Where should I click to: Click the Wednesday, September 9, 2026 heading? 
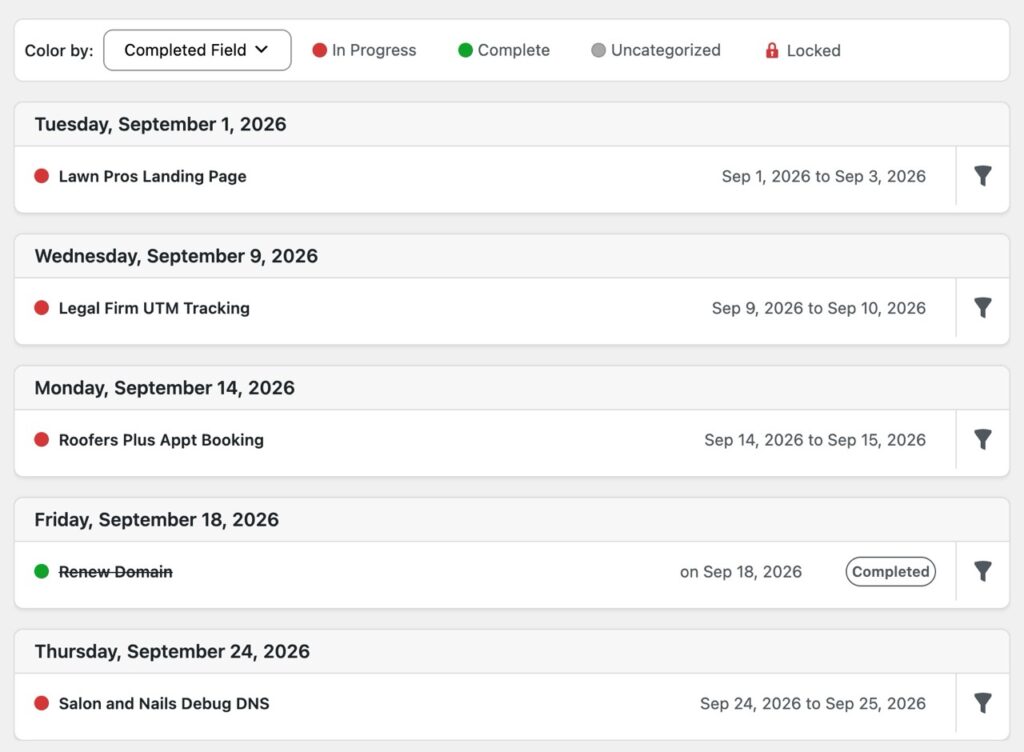tap(176, 256)
